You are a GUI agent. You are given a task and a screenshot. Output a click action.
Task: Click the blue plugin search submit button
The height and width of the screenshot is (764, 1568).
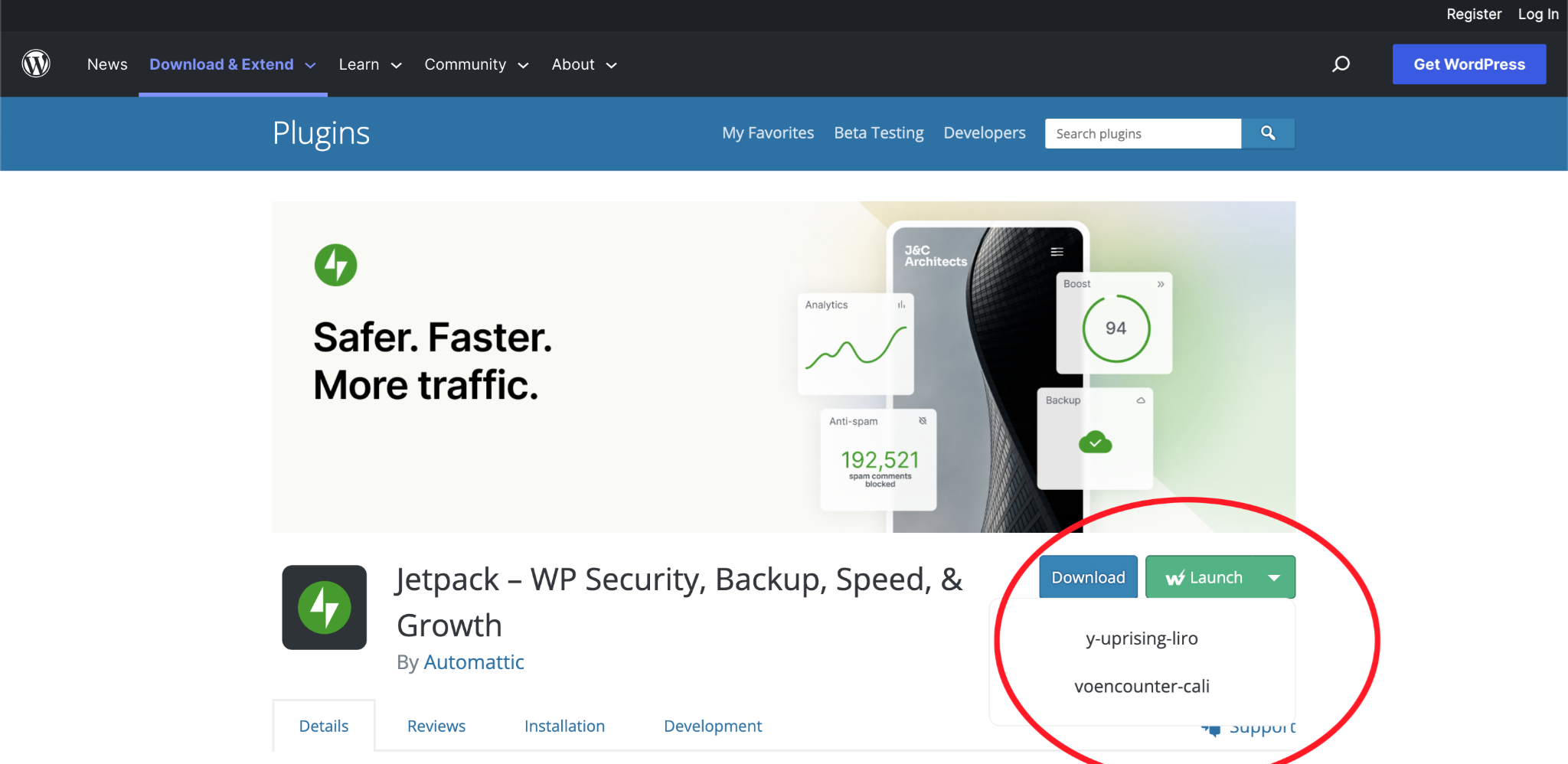pos(1268,133)
